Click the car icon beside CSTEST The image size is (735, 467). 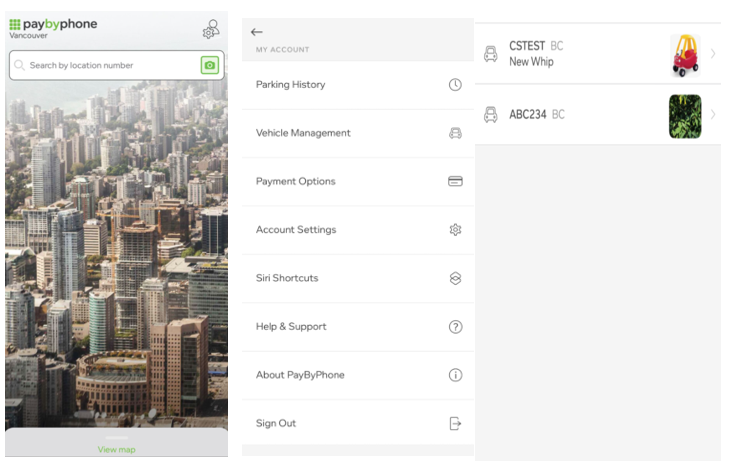pyautogui.click(x=490, y=54)
